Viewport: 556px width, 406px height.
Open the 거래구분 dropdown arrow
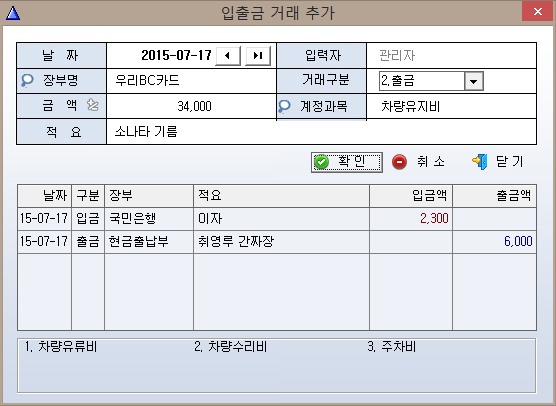pyautogui.click(x=473, y=81)
